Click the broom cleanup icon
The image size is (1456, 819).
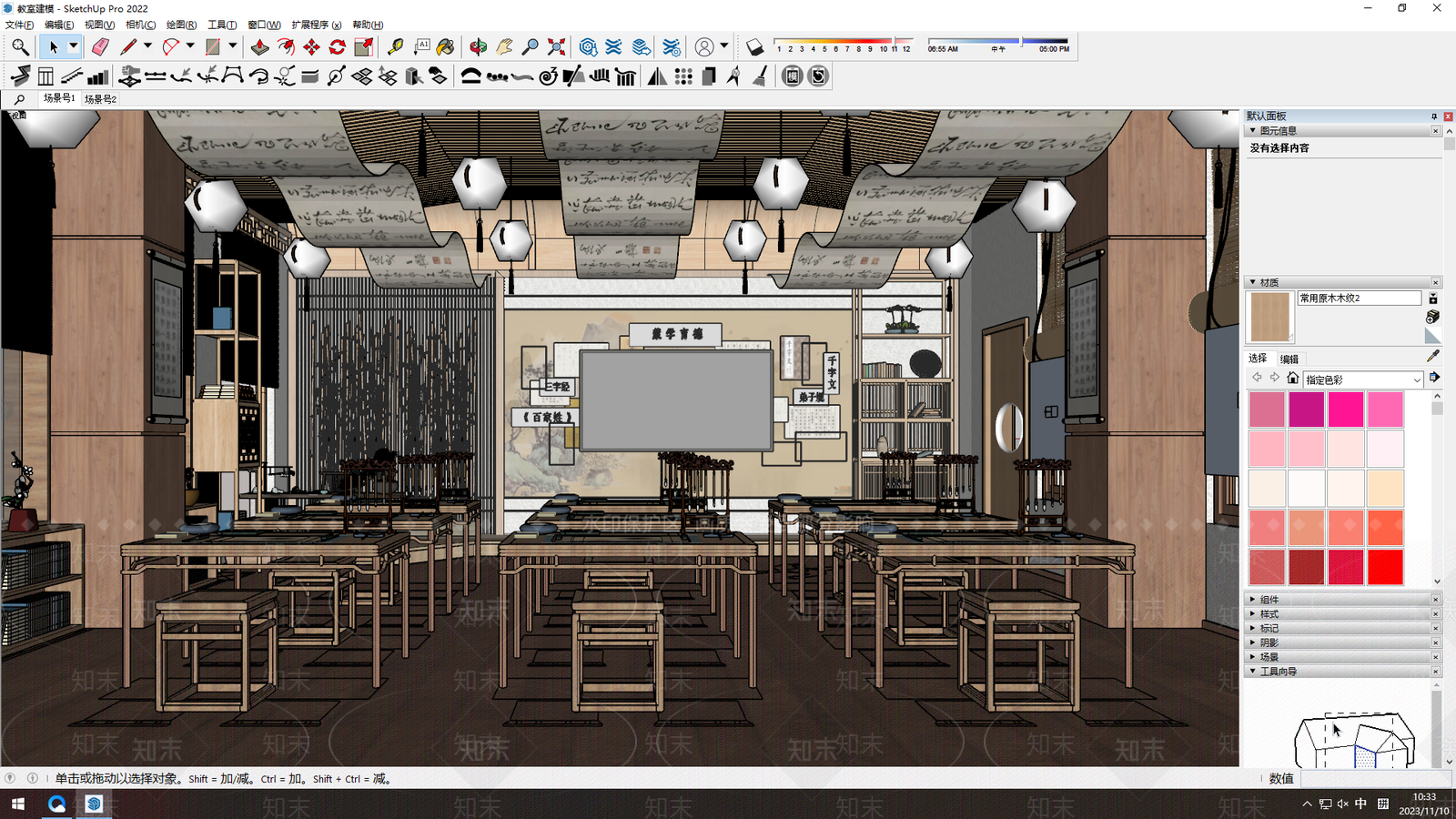(x=760, y=76)
